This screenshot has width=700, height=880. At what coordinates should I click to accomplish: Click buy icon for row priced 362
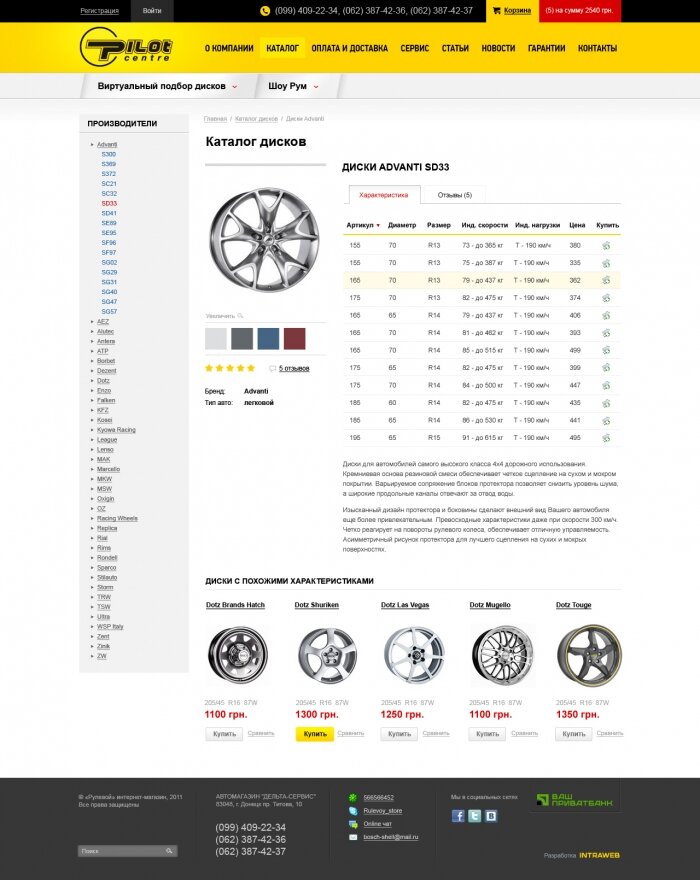(606, 281)
